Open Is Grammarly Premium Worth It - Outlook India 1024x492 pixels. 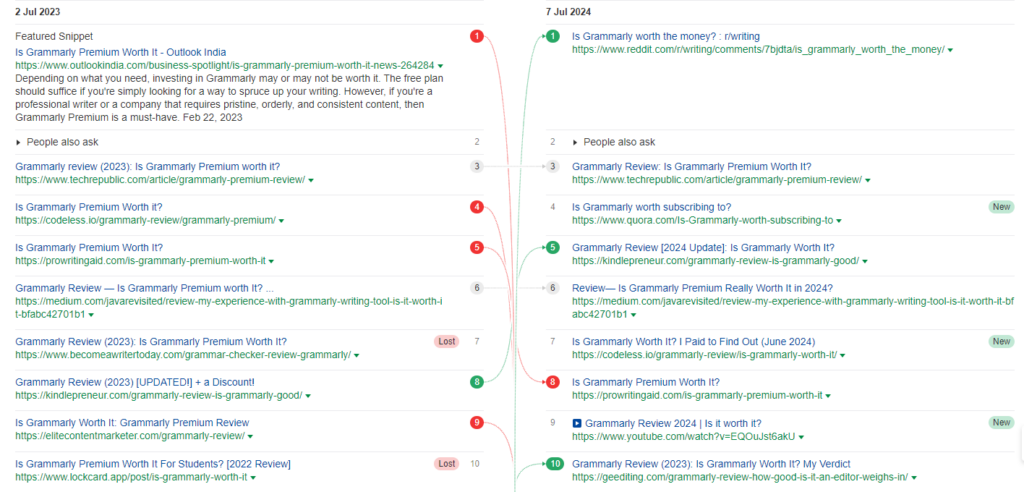pos(121,52)
